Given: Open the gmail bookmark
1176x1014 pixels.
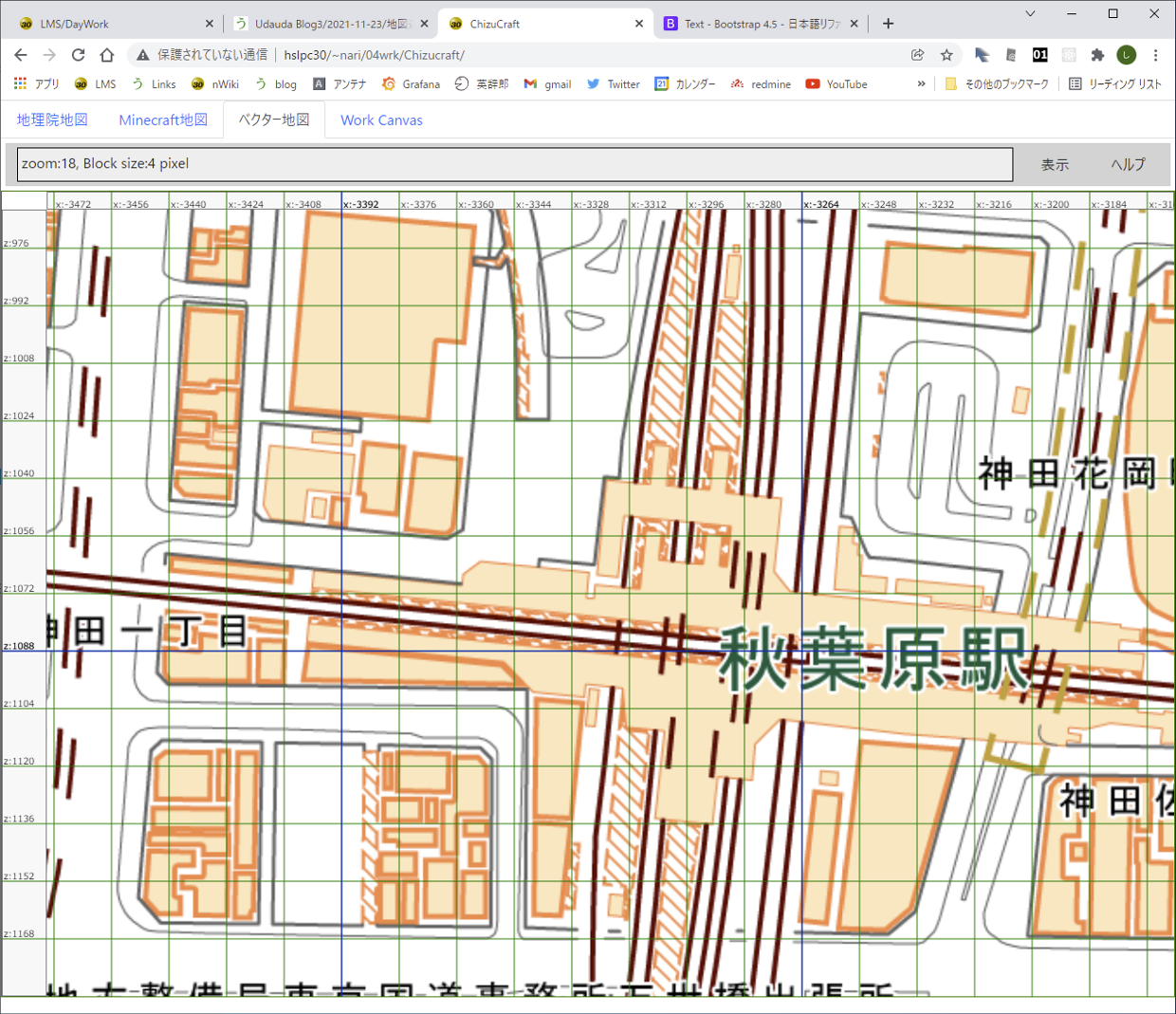Looking at the screenshot, I should tap(547, 84).
